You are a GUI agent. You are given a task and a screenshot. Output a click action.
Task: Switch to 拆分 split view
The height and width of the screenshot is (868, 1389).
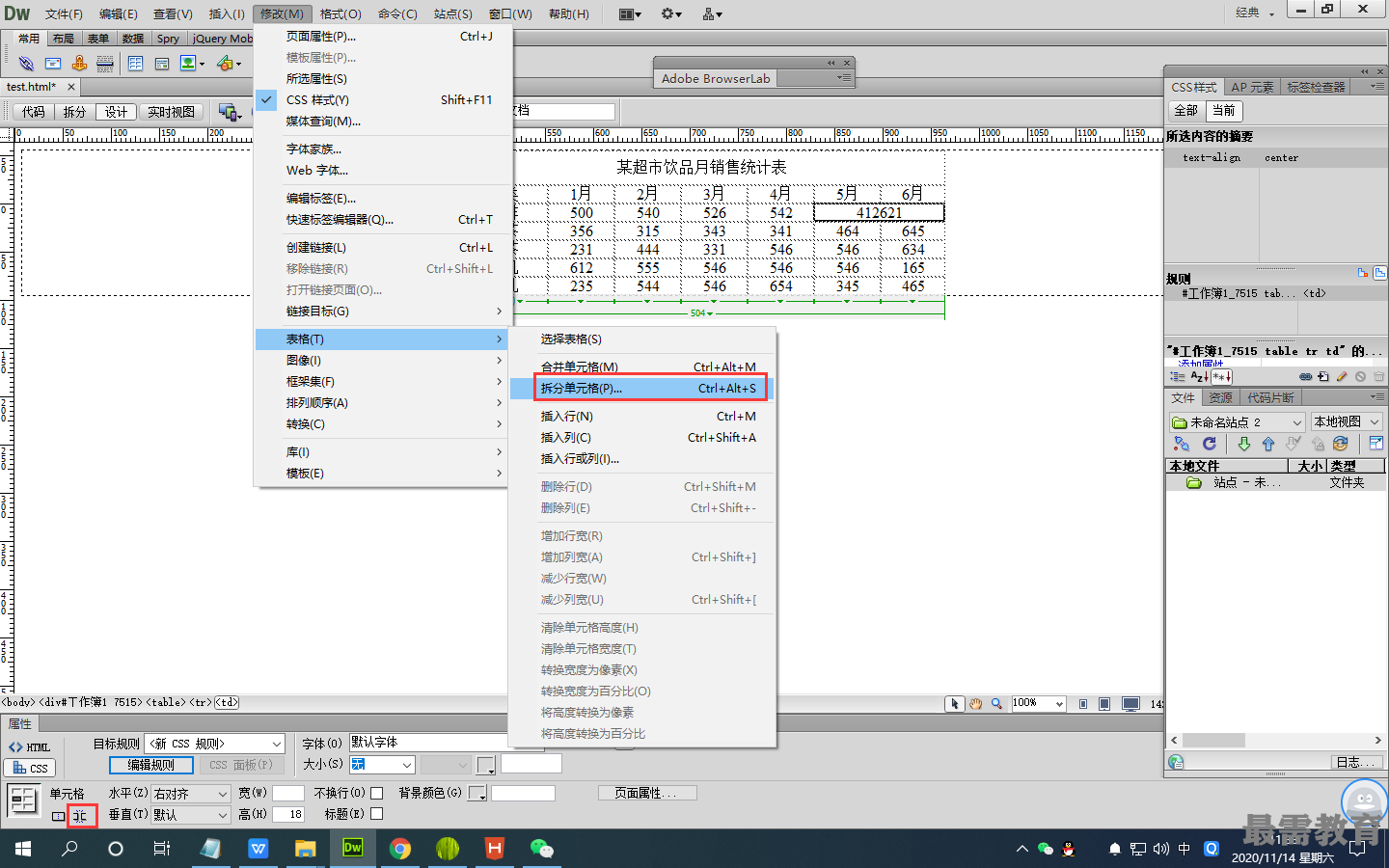(x=74, y=112)
